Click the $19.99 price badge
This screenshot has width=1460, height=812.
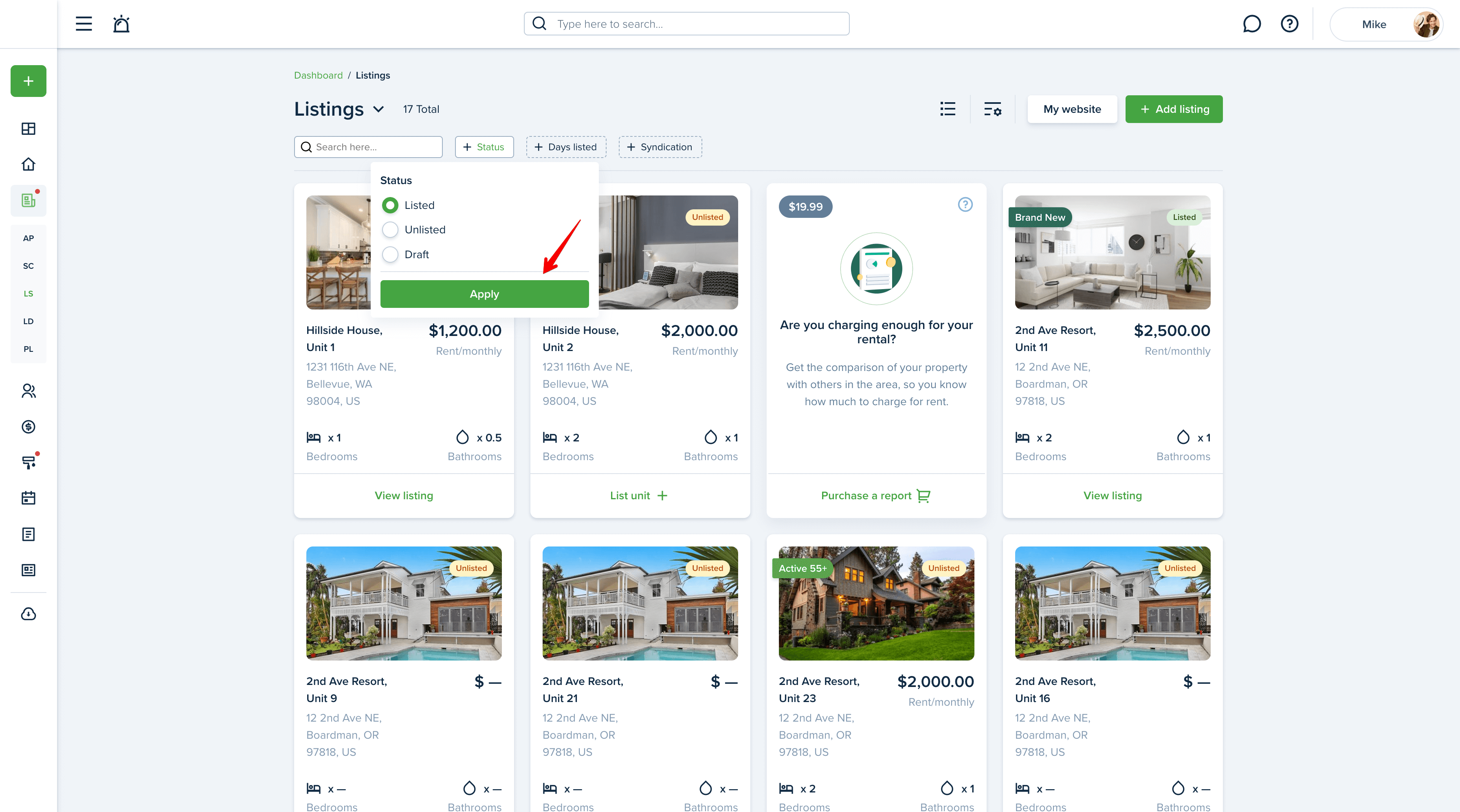805,207
